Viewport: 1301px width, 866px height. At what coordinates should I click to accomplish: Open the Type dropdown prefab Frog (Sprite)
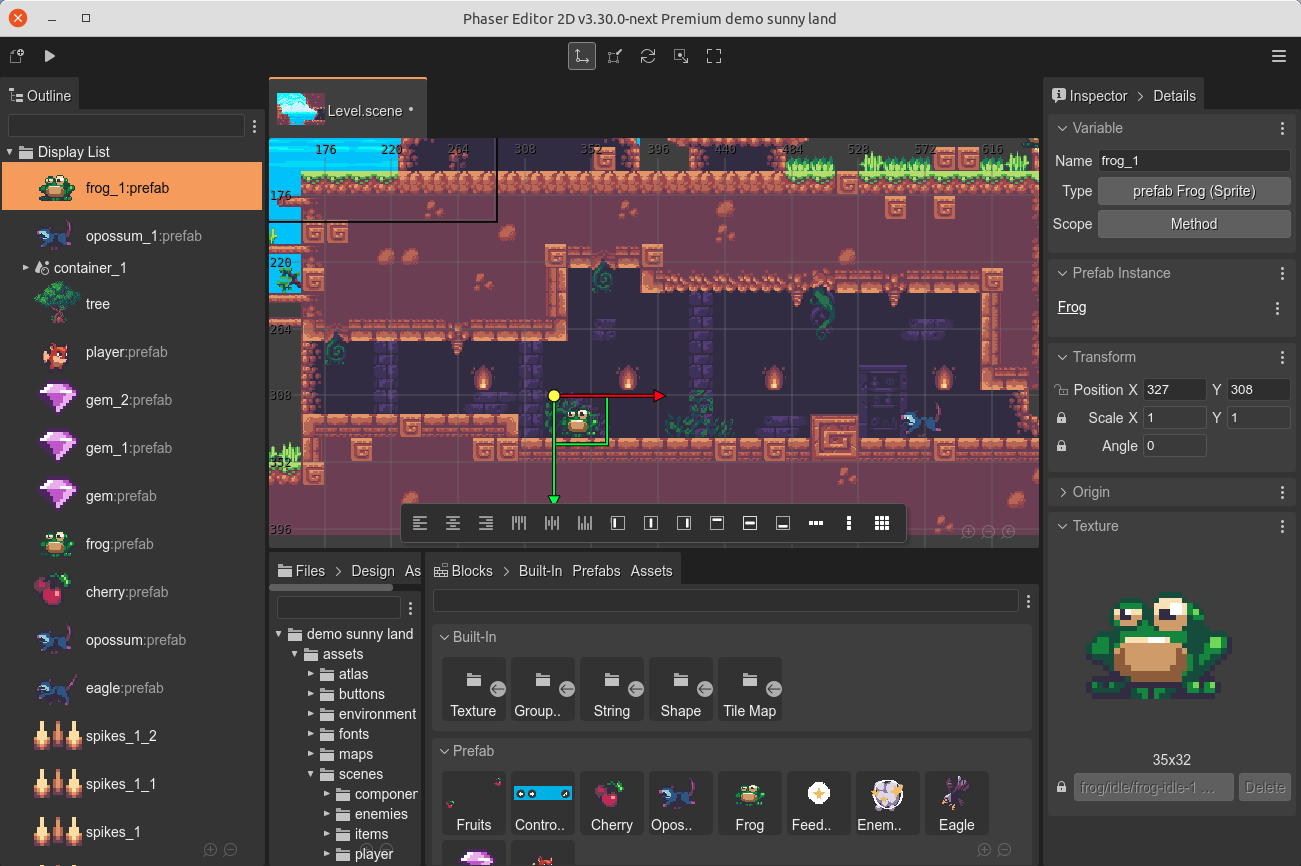(x=1194, y=191)
